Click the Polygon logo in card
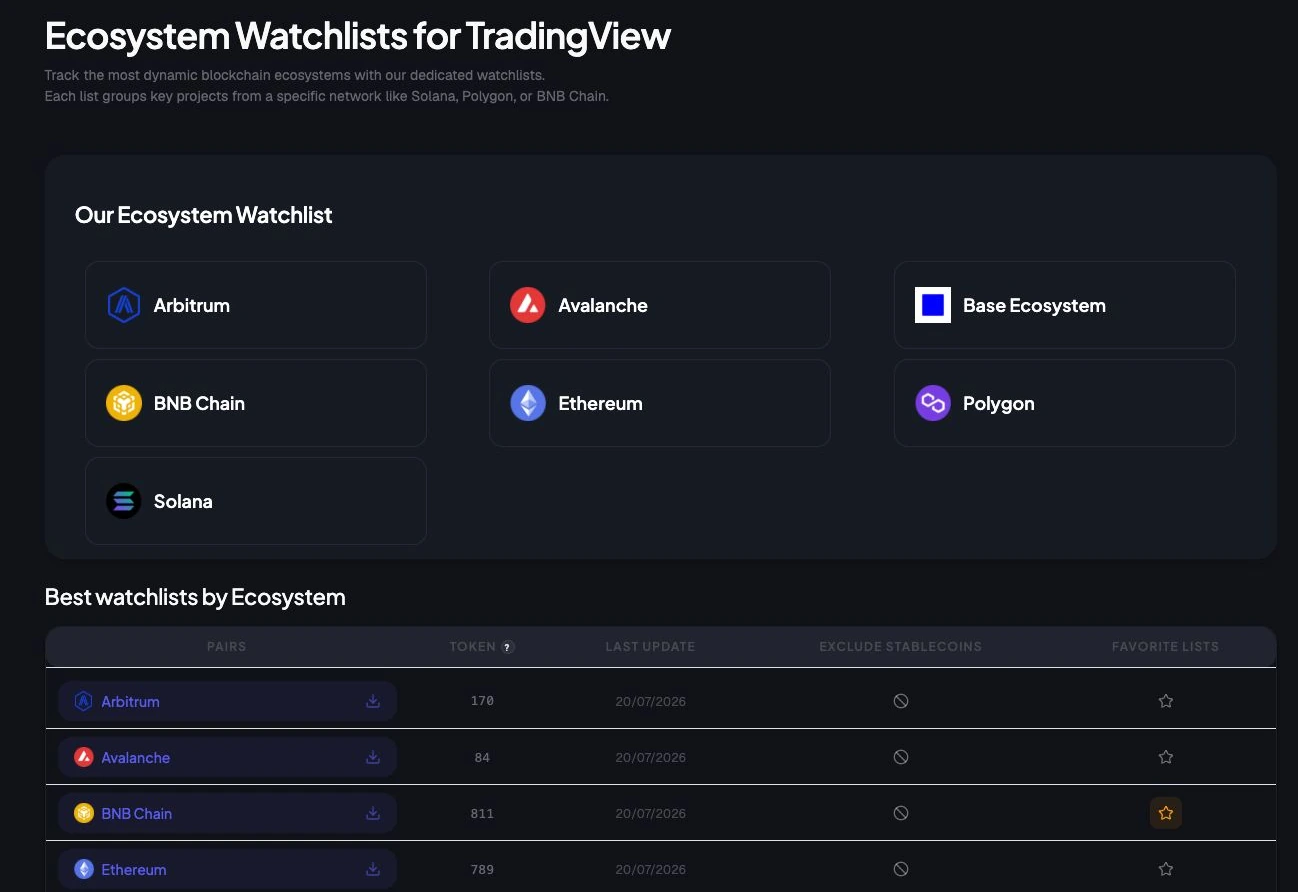 (x=933, y=403)
